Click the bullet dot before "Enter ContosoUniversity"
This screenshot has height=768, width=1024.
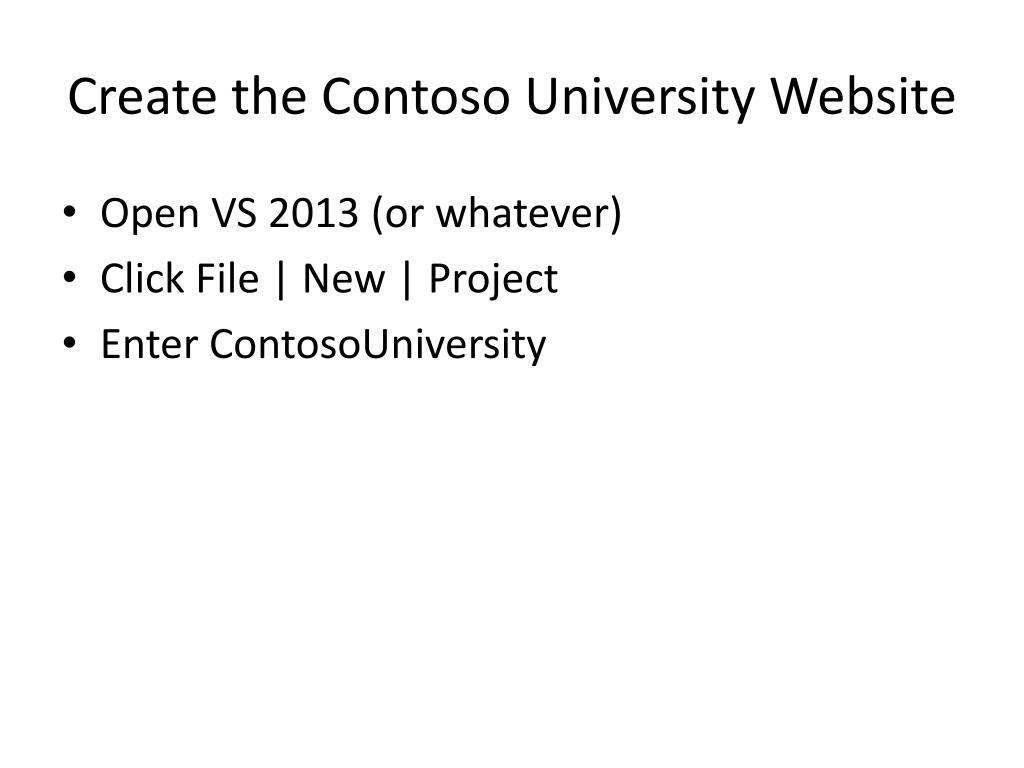point(70,343)
